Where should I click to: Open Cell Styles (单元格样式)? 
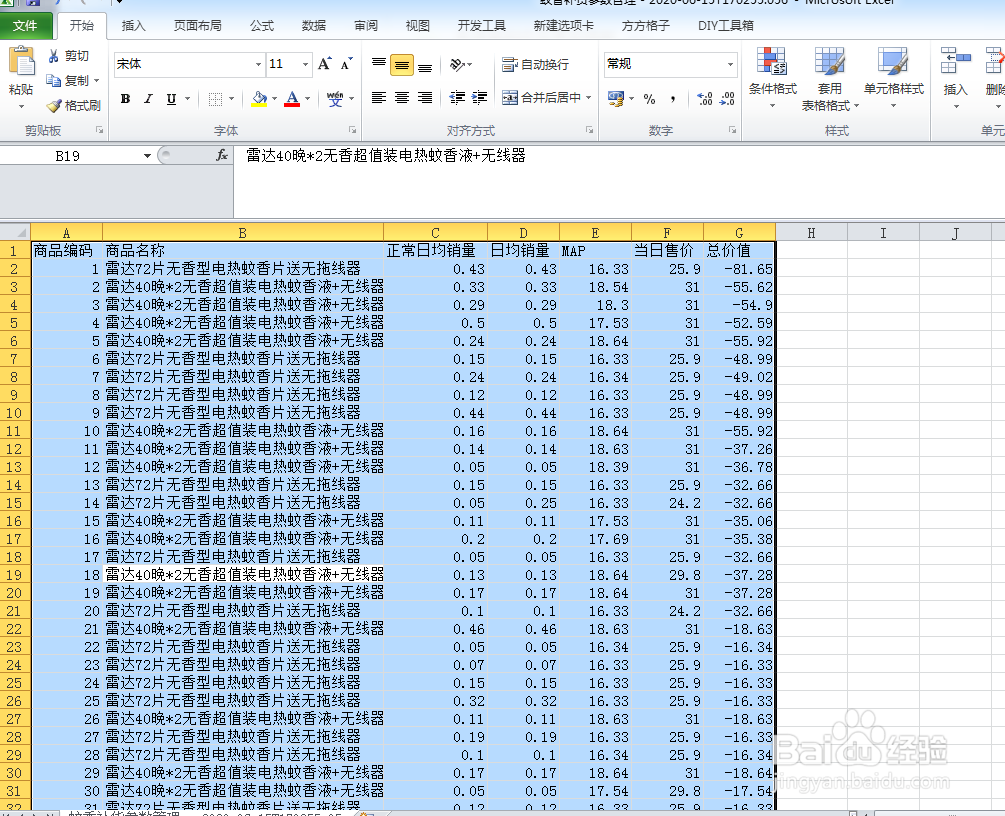pyautogui.click(x=893, y=77)
